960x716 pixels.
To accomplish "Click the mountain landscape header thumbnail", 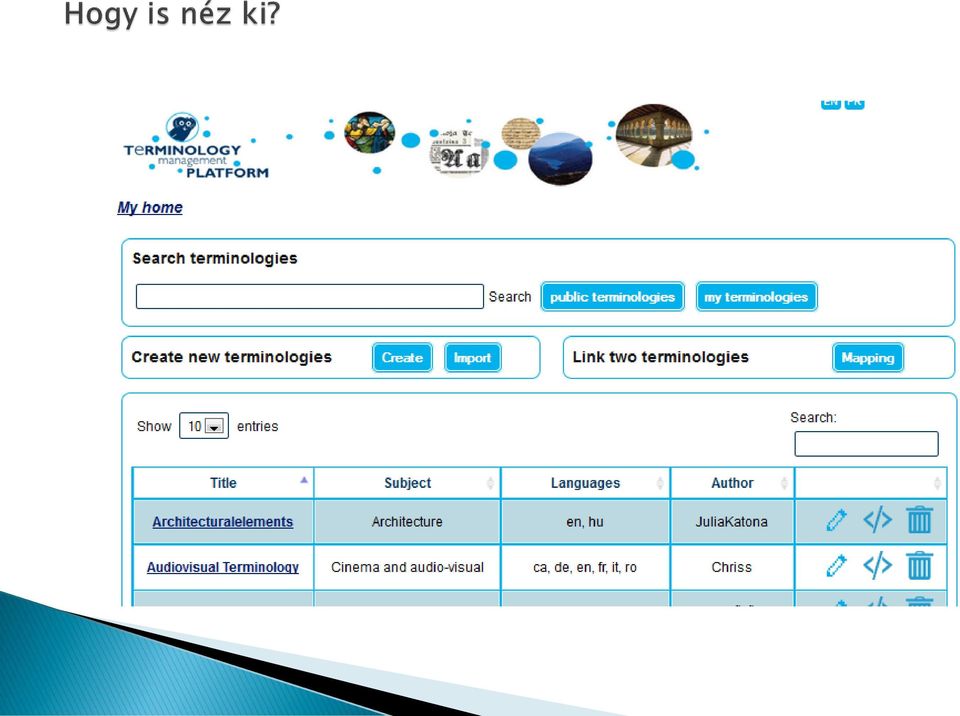I will 560,159.
